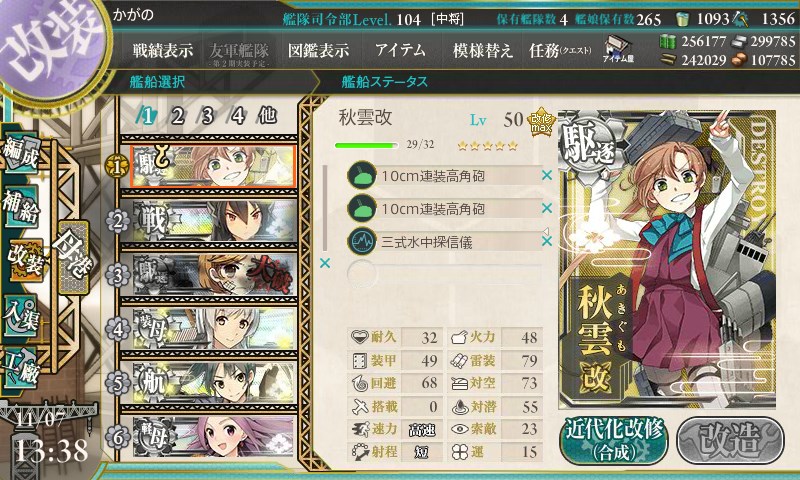Switch to fleet 2 tab

click(177, 116)
